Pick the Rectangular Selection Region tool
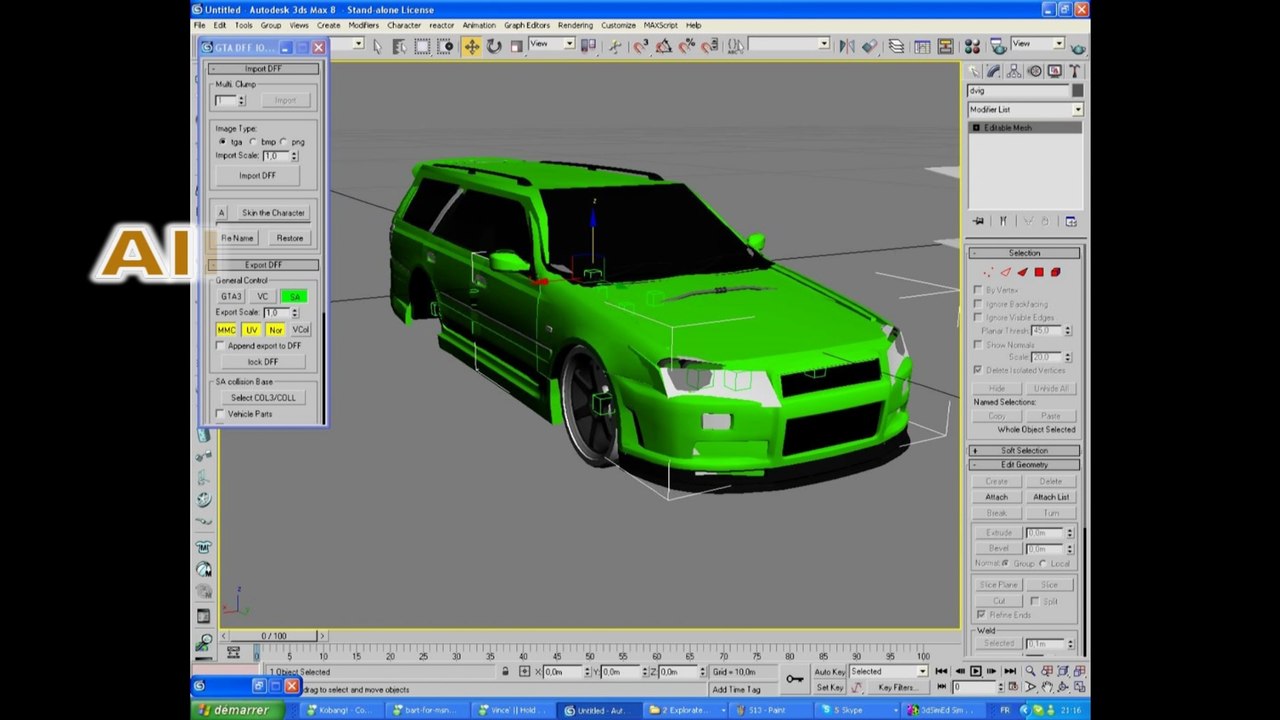Viewport: 1280px width, 720px height. point(422,46)
